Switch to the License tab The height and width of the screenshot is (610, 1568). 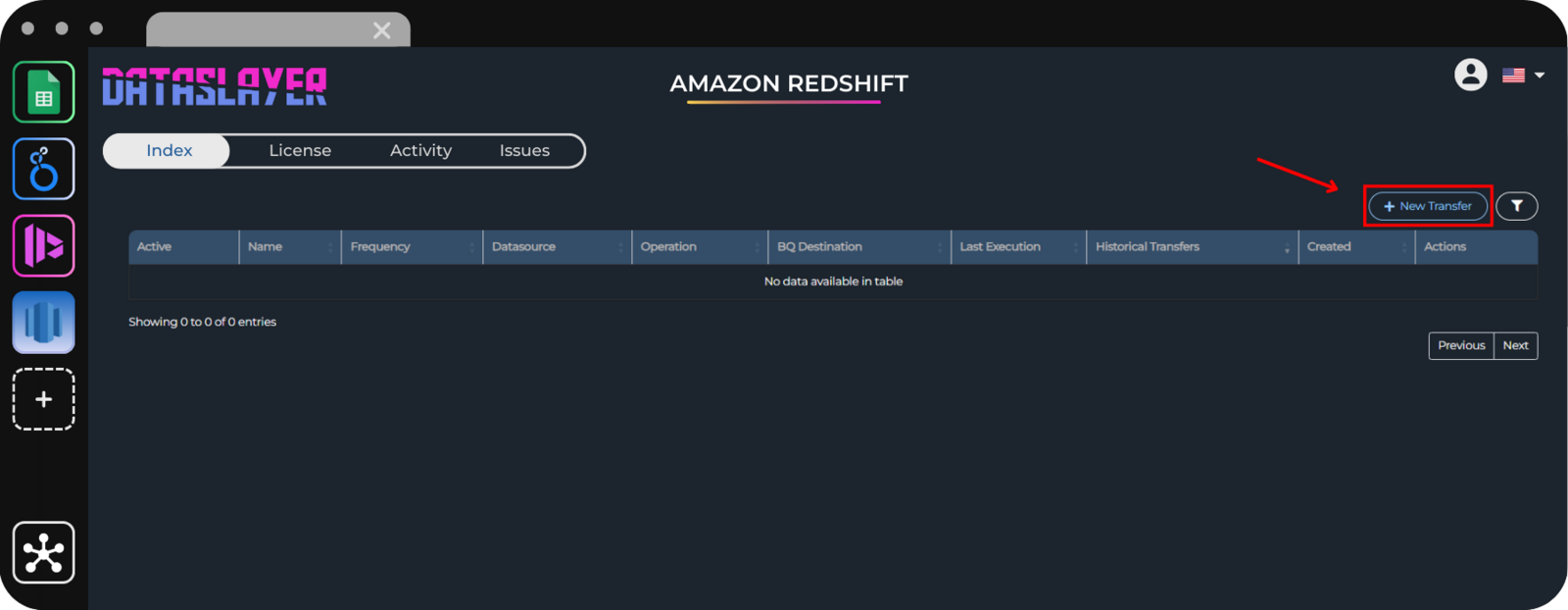click(300, 151)
